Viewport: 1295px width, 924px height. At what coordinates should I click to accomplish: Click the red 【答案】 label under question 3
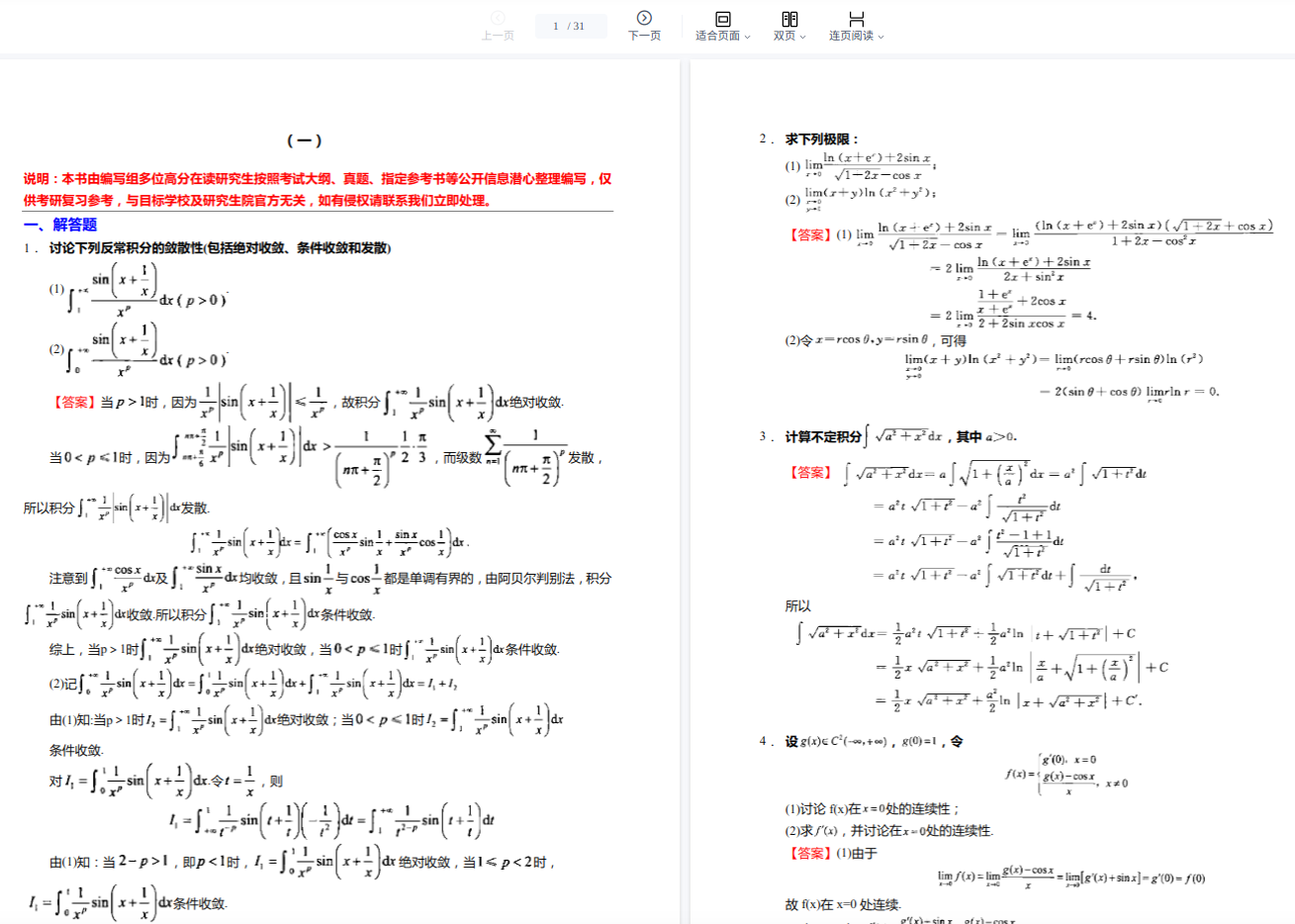[x=810, y=473]
